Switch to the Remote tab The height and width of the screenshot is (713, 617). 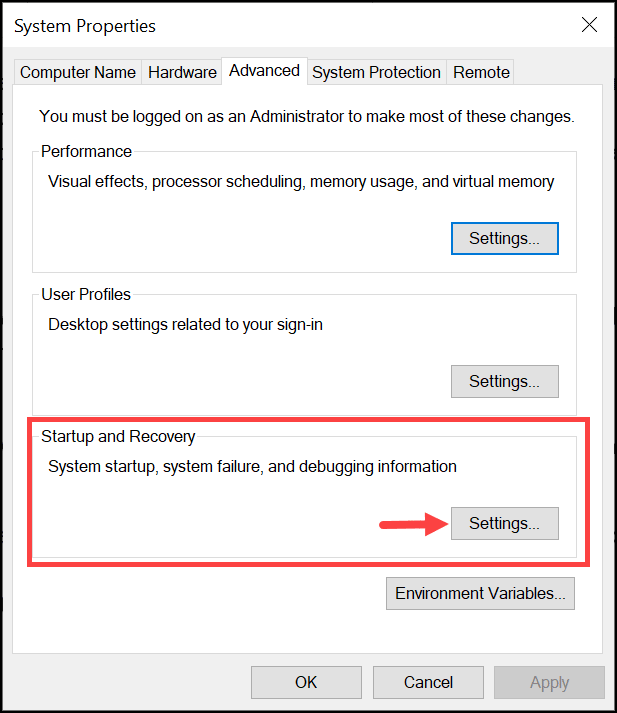point(481,72)
